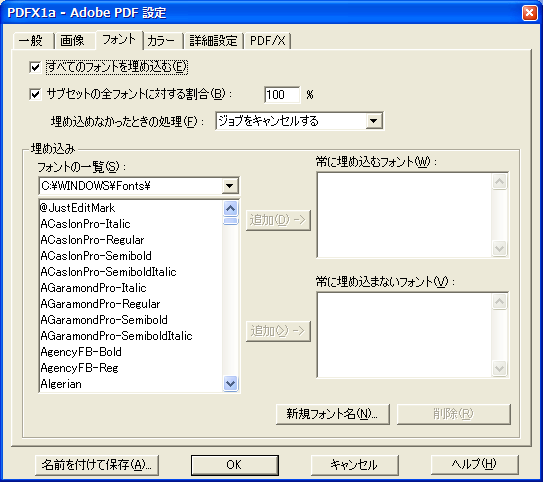Go to the カラー tab
This screenshot has width=543, height=482.
(162, 41)
